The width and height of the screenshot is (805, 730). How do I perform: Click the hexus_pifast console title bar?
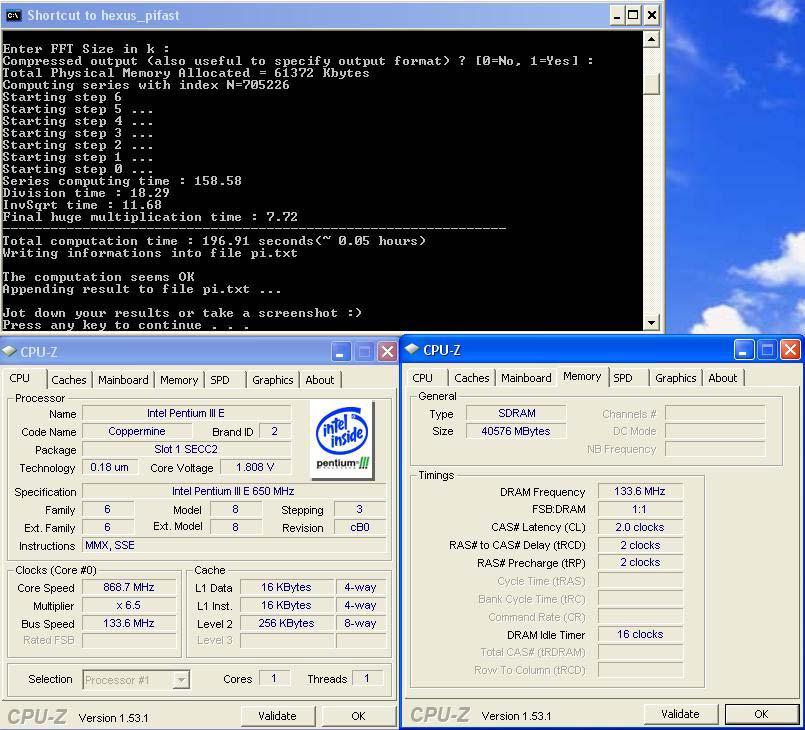click(308, 15)
